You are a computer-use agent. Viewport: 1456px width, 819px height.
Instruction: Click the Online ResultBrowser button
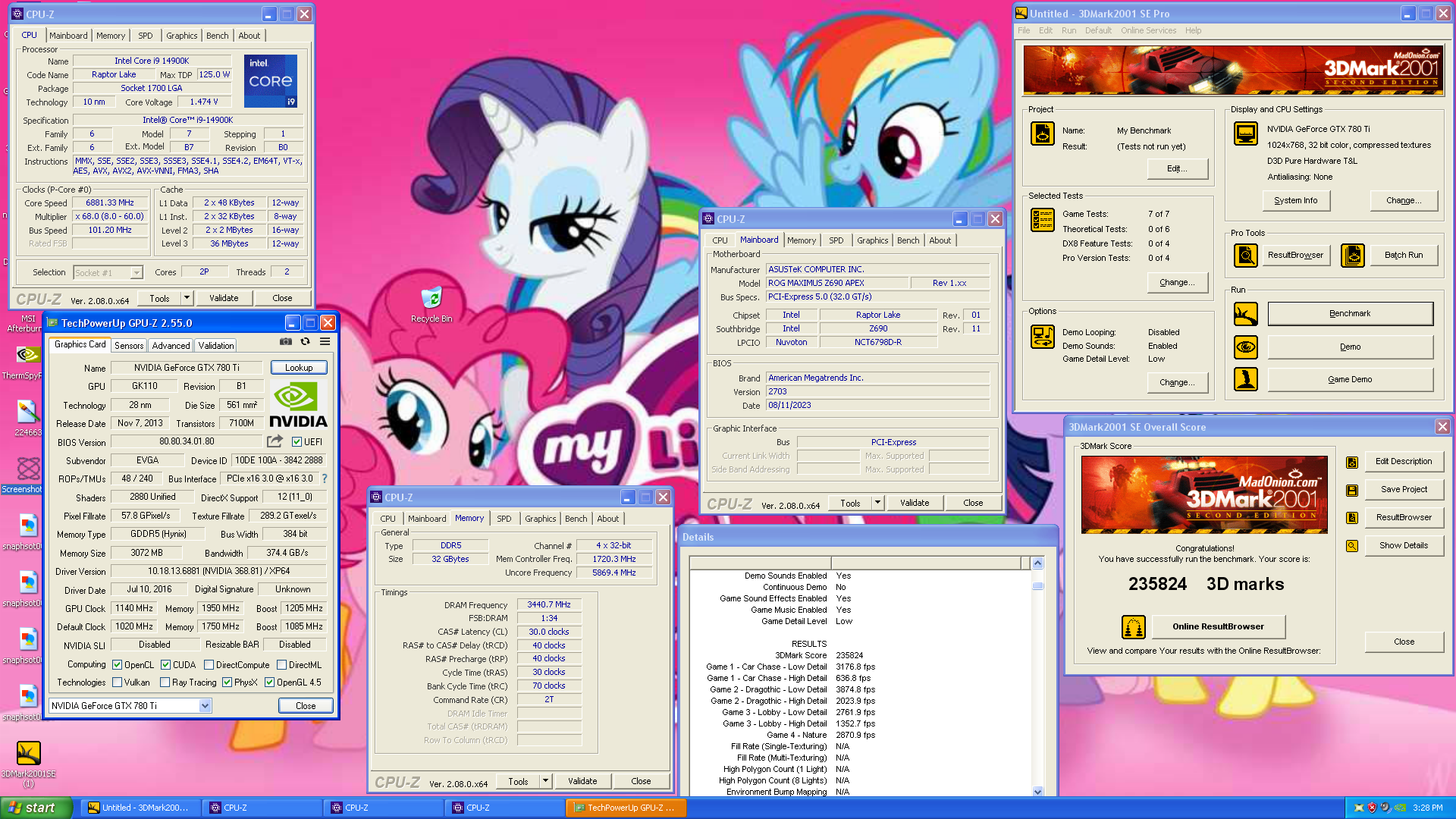[1219, 627]
